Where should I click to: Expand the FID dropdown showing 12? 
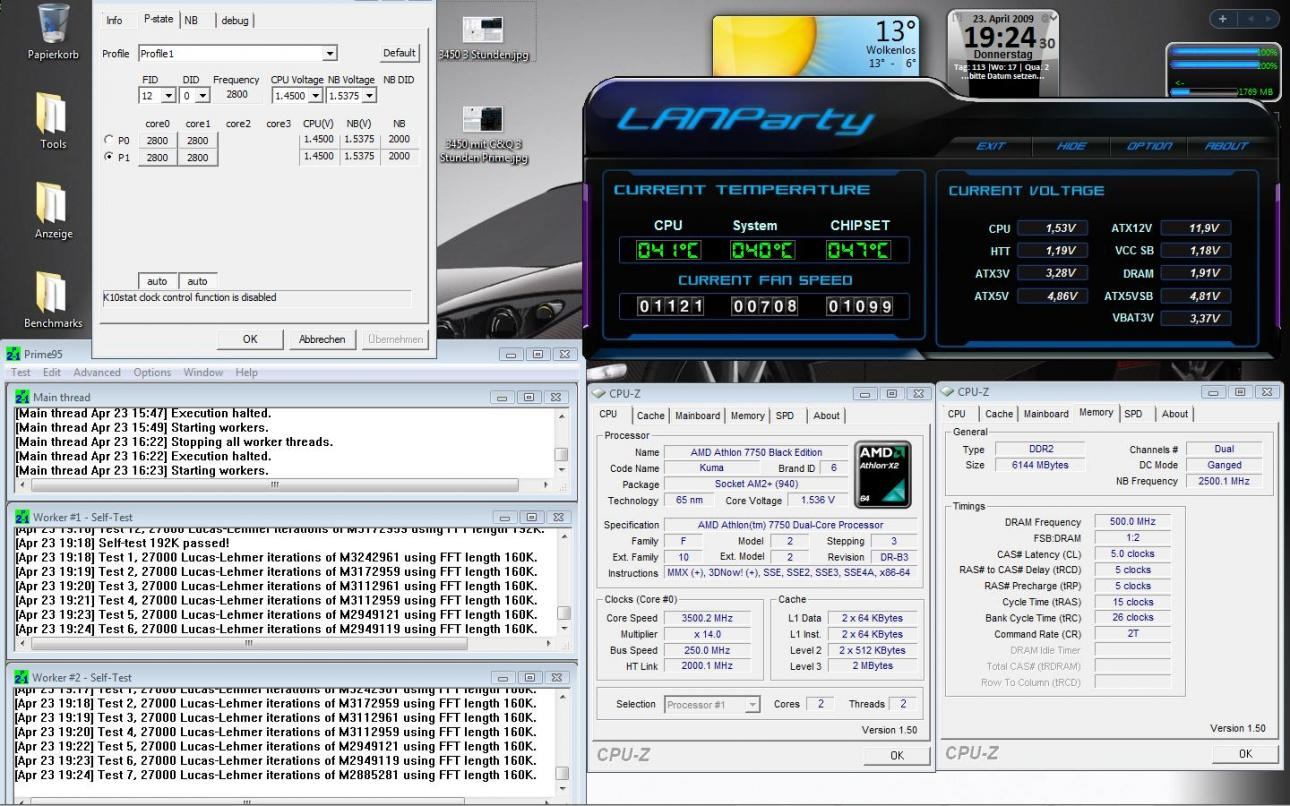tap(168, 96)
